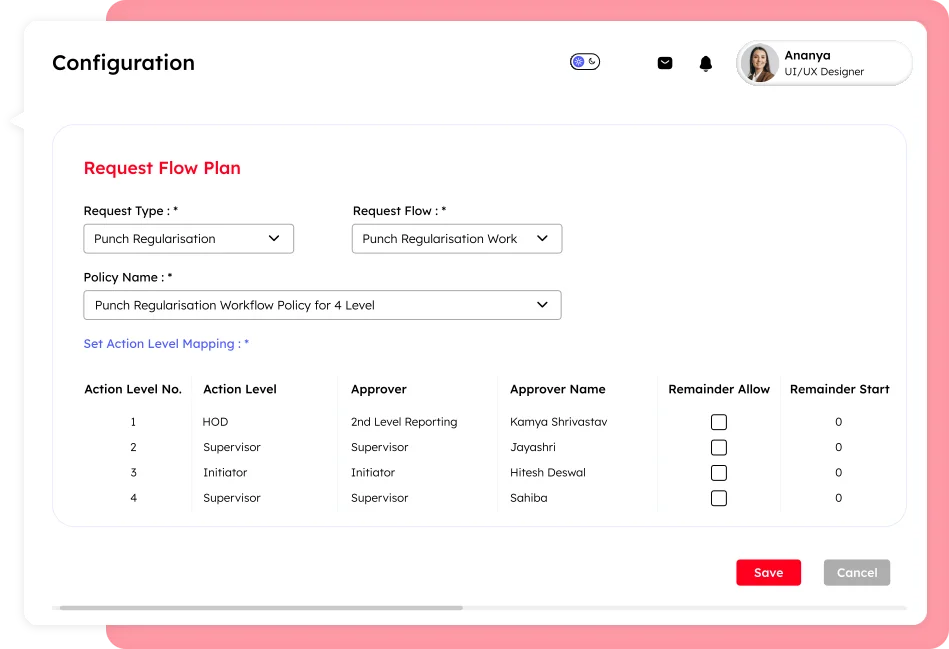Open Set Action Level Mapping link
The image size is (949, 649).
[166, 343]
